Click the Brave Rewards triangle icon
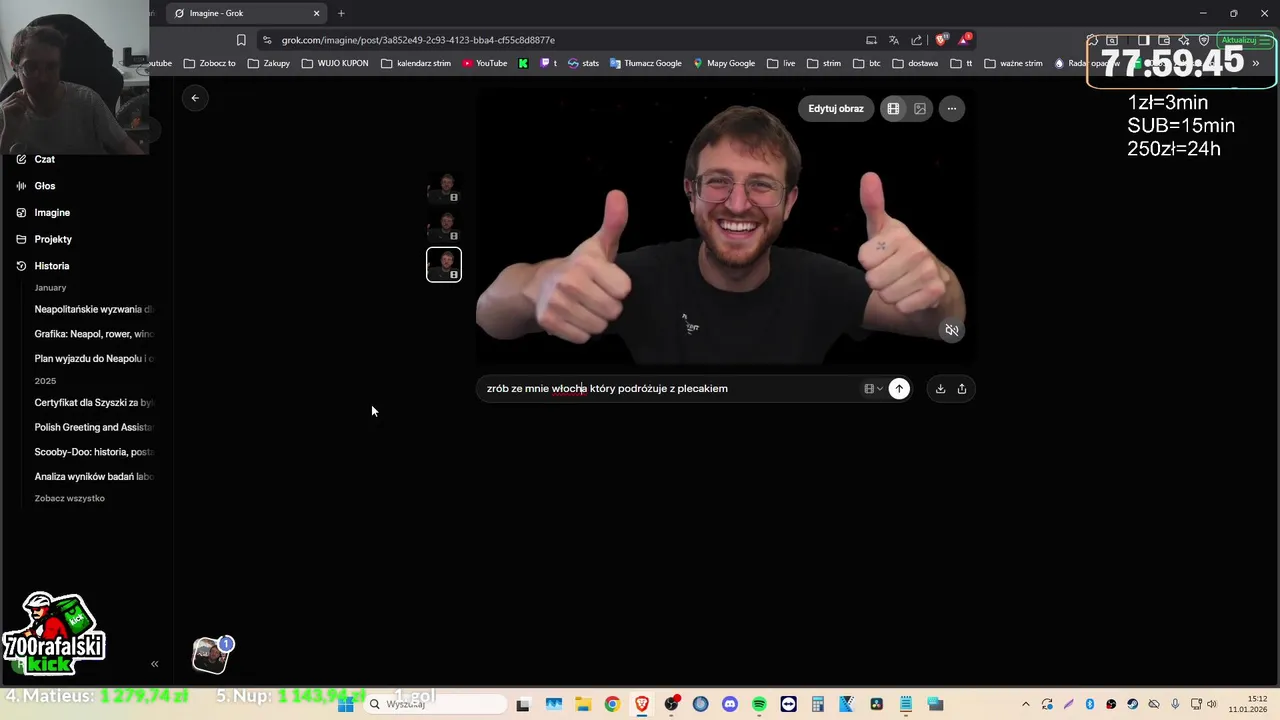1280x720 pixels. pyautogui.click(x=964, y=40)
